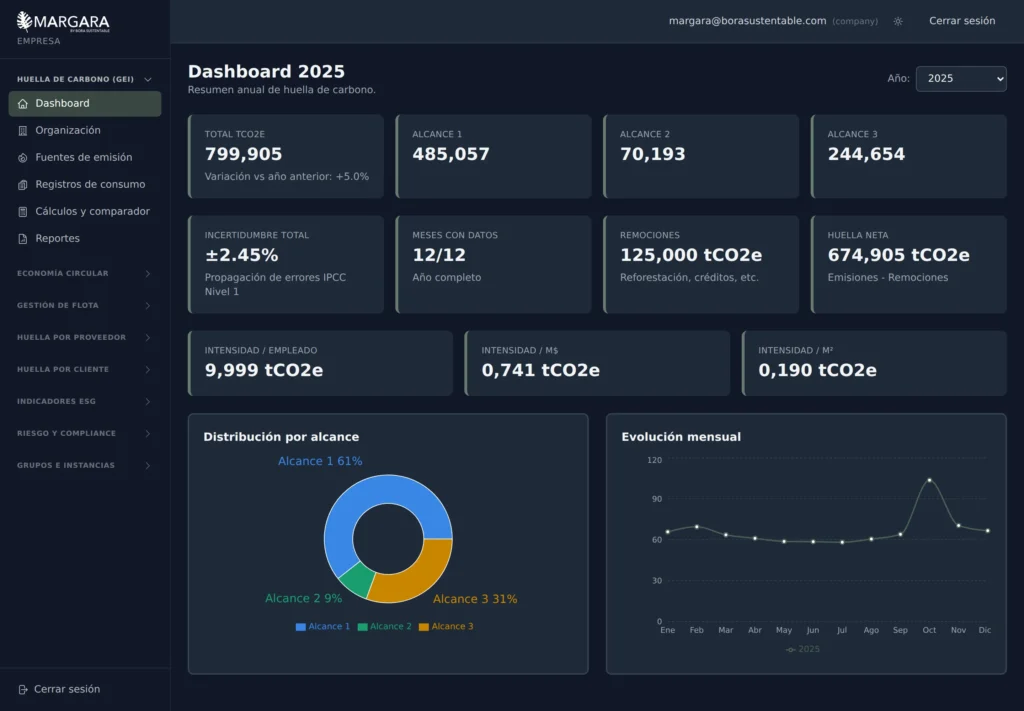This screenshot has width=1024, height=711.
Task: Open the Año 2025 dropdown
Action: [x=961, y=79]
